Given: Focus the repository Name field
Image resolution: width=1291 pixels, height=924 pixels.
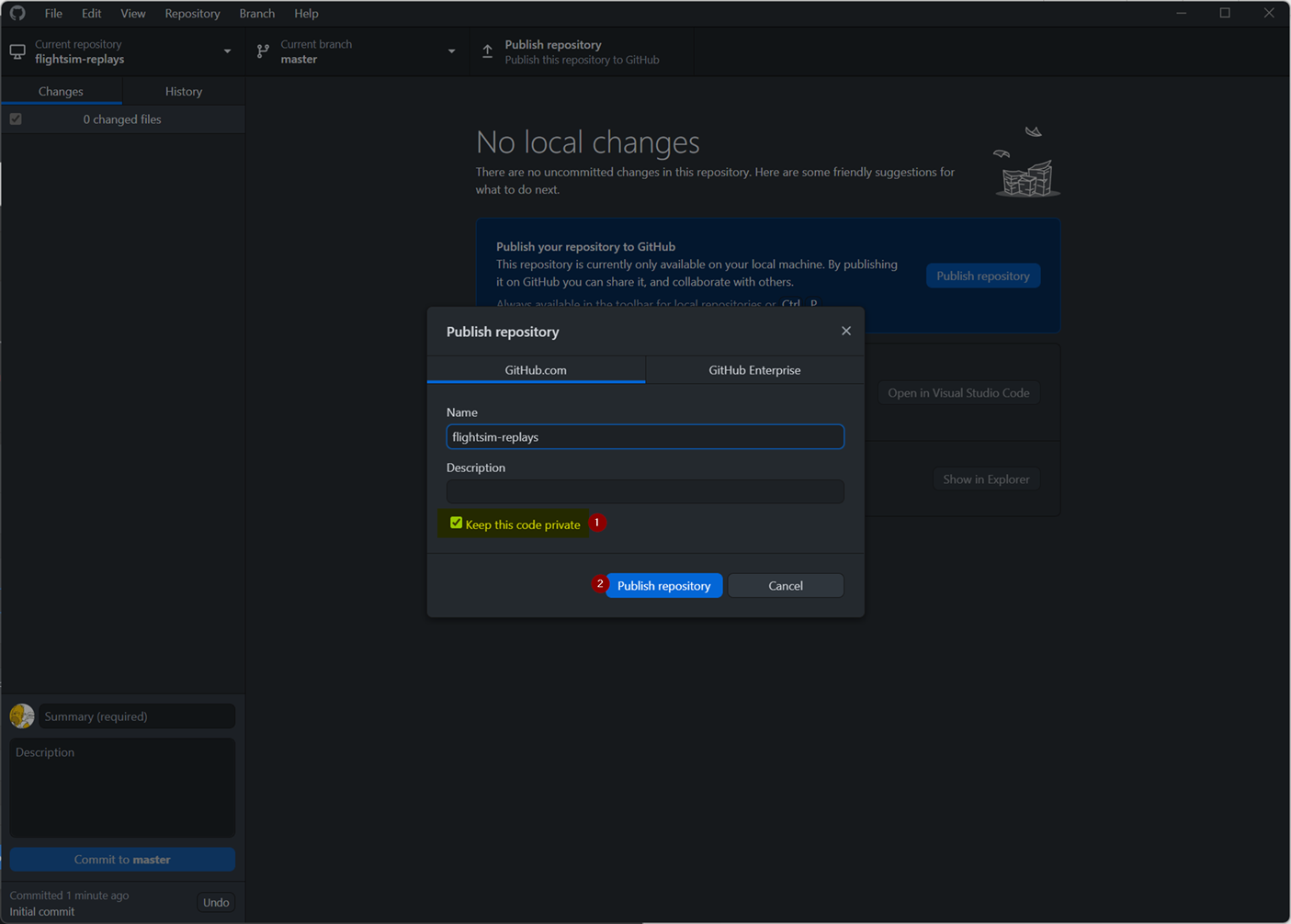Looking at the screenshot, I should pyautogui.click(x=645, y=436).
